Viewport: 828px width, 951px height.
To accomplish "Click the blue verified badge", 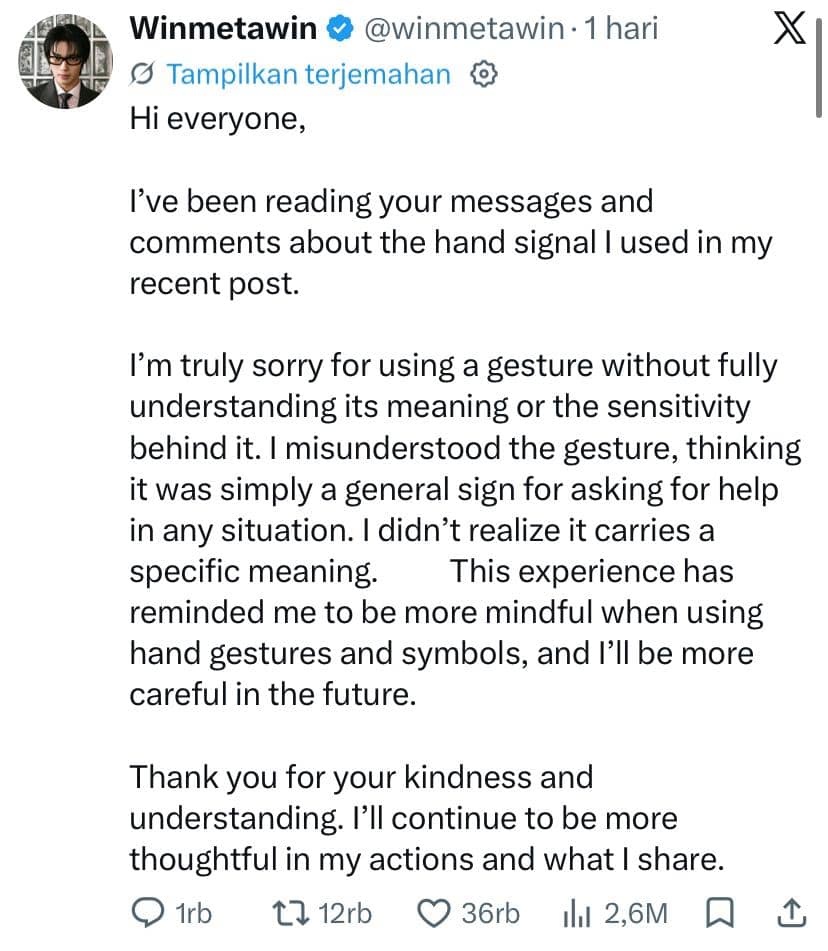I will point(340,29).
